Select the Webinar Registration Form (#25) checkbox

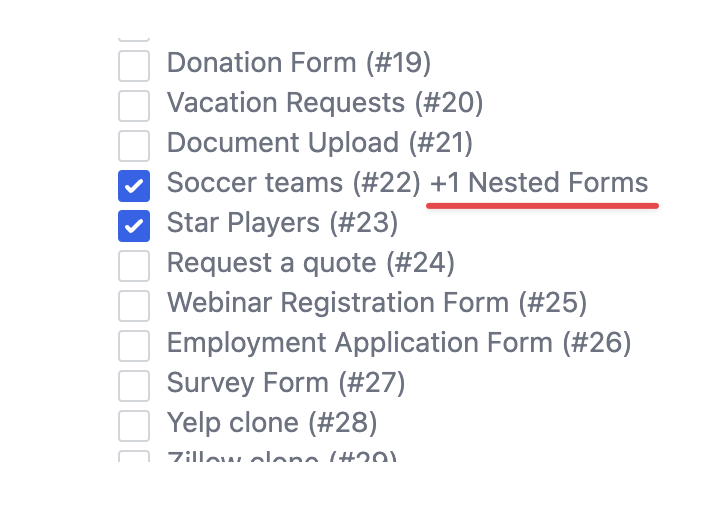tap(134, 305)
